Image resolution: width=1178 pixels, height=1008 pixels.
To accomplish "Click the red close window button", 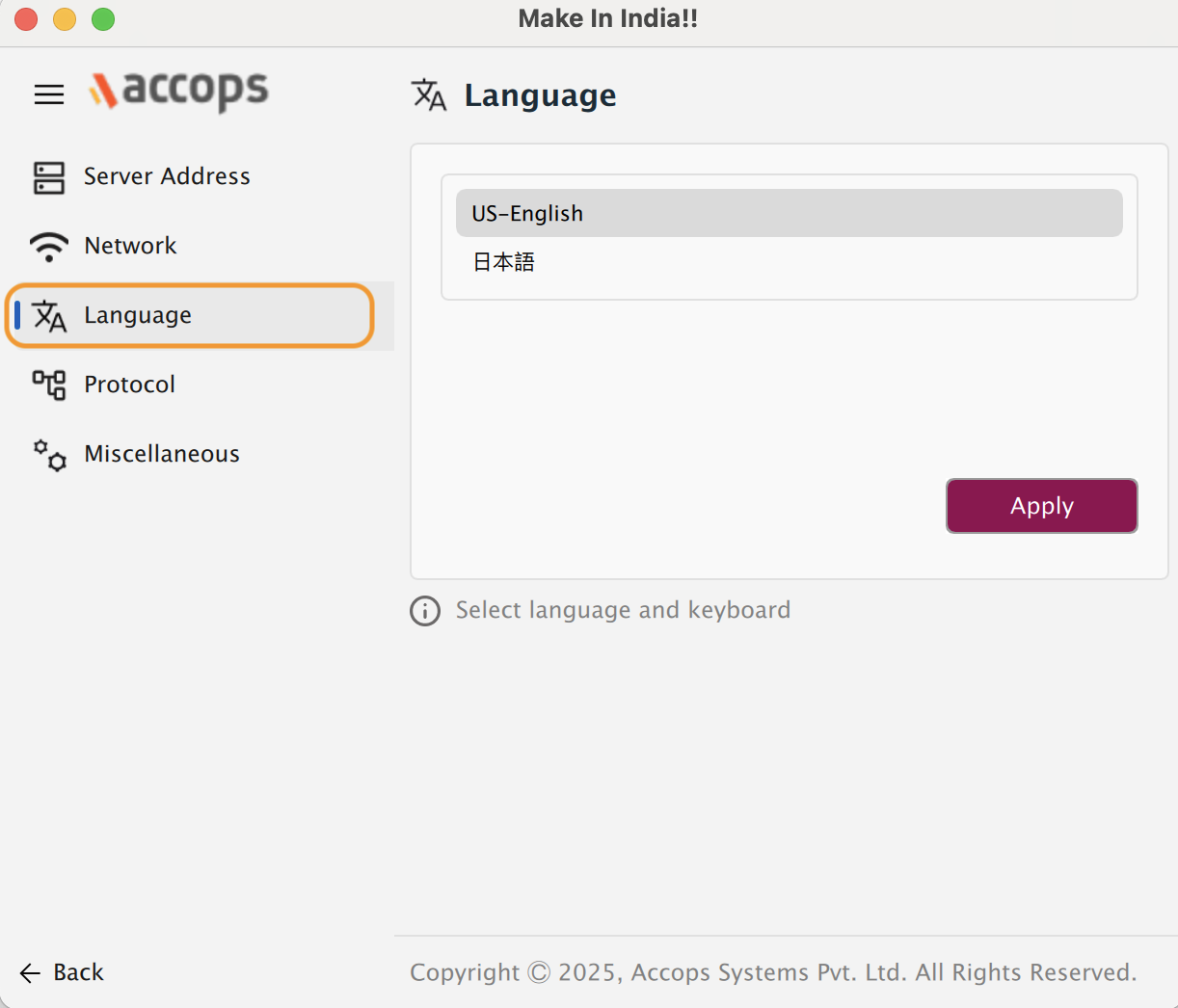I will pyautogui.click(x=26, y=19).
